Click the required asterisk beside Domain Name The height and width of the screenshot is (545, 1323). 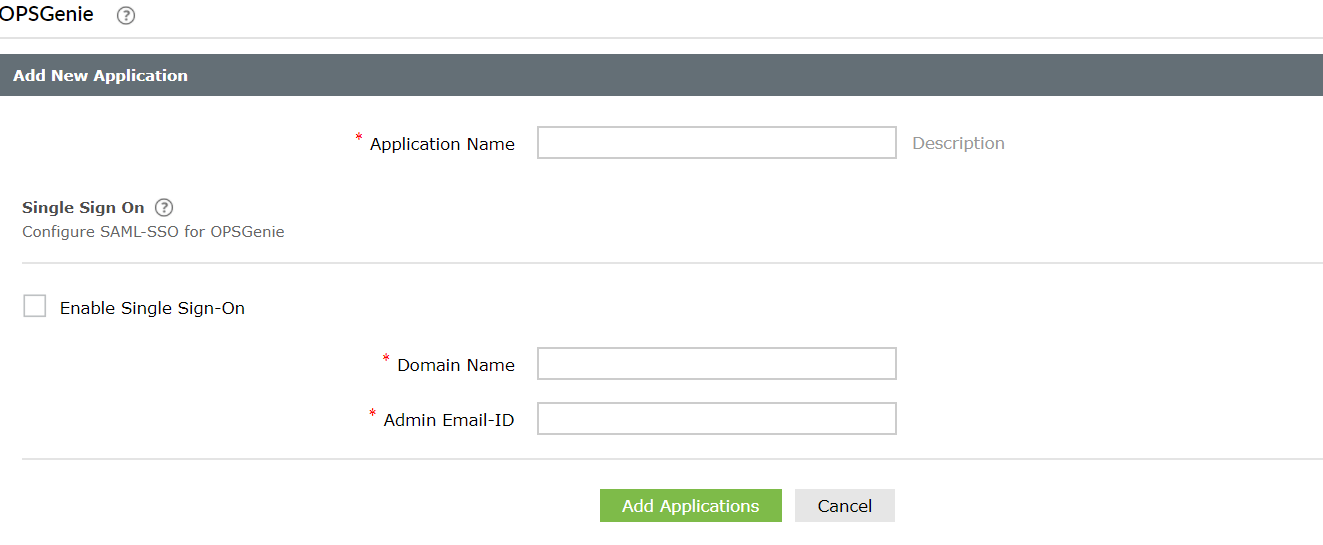click(x=386, y=359)
